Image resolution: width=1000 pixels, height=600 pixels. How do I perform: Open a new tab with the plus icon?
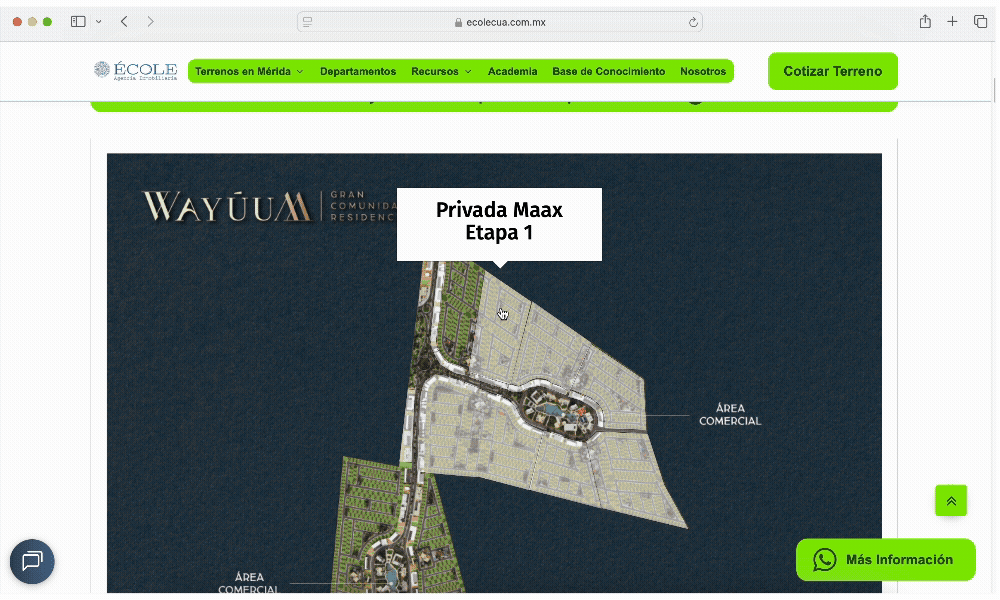coord(951,20)
